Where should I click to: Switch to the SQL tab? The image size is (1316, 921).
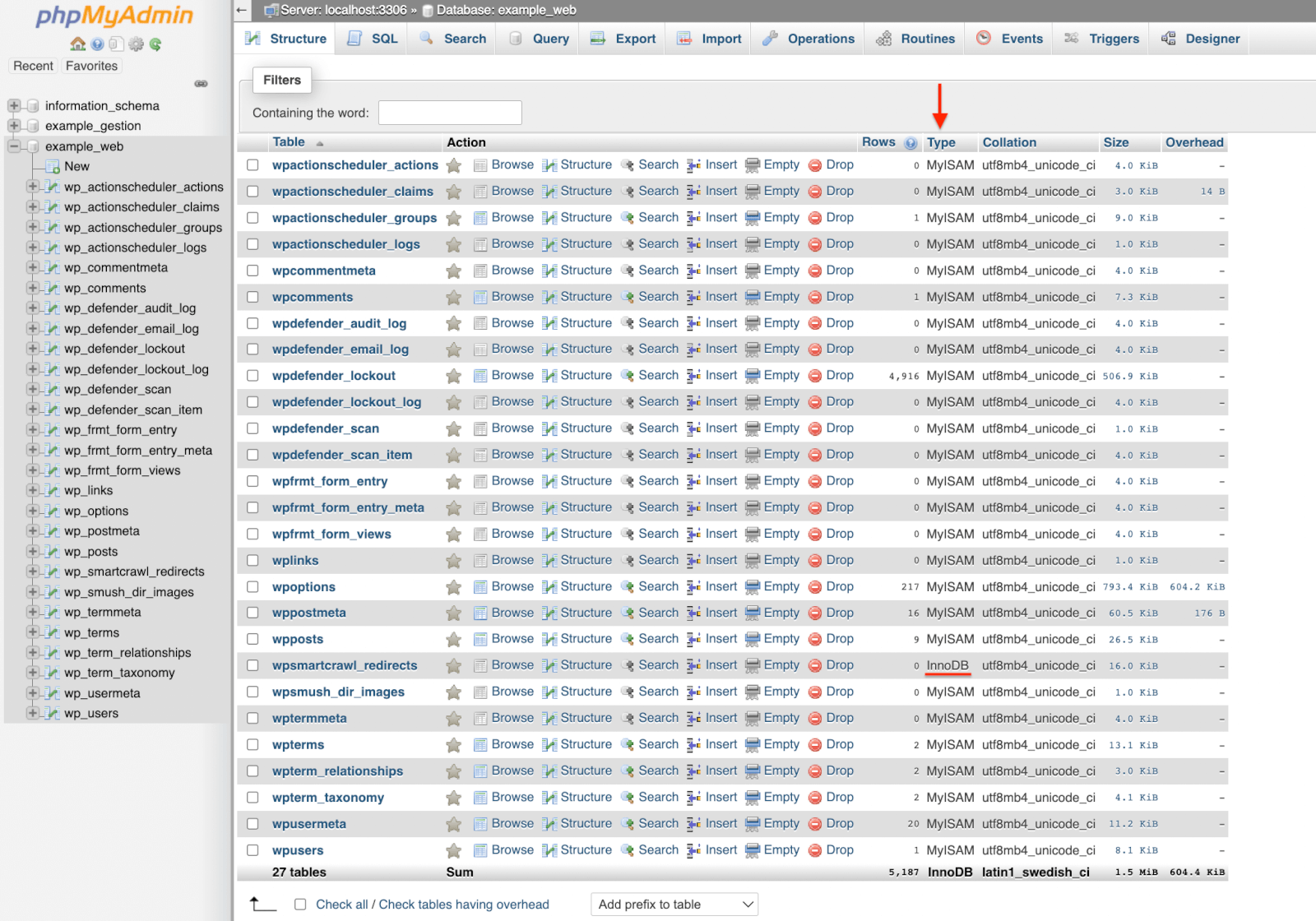click(x=372, y=38)
